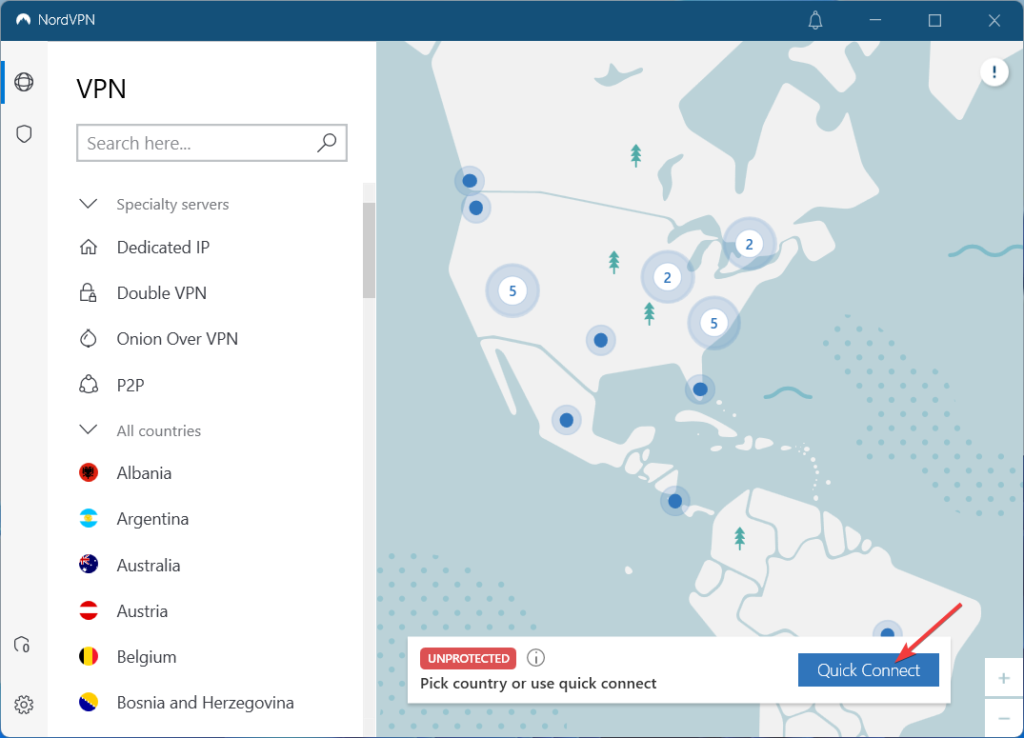
Task: Select the globe VPN sidebar icon
Action: [x=24, y=82]
